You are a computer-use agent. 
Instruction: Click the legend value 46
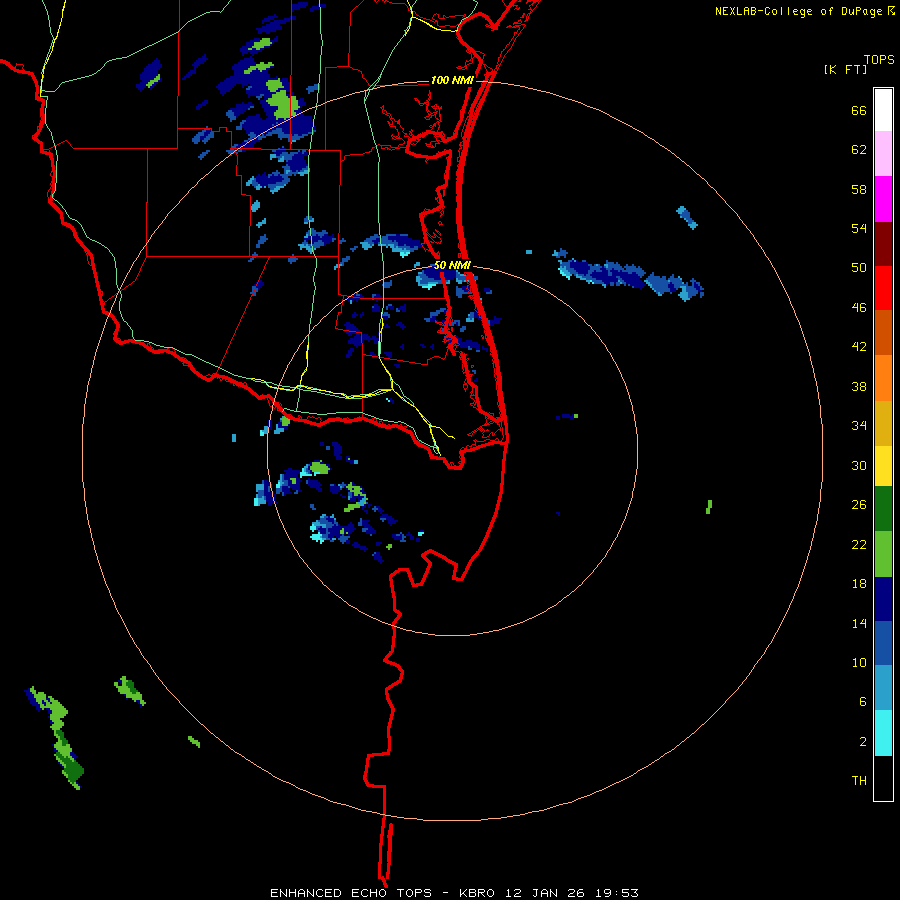coord(859,308)
